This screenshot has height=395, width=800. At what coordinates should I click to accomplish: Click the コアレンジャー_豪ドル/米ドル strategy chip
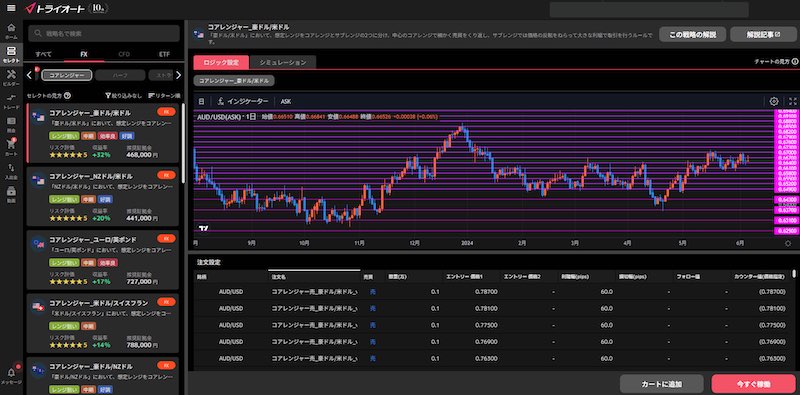tap(234, 81)
